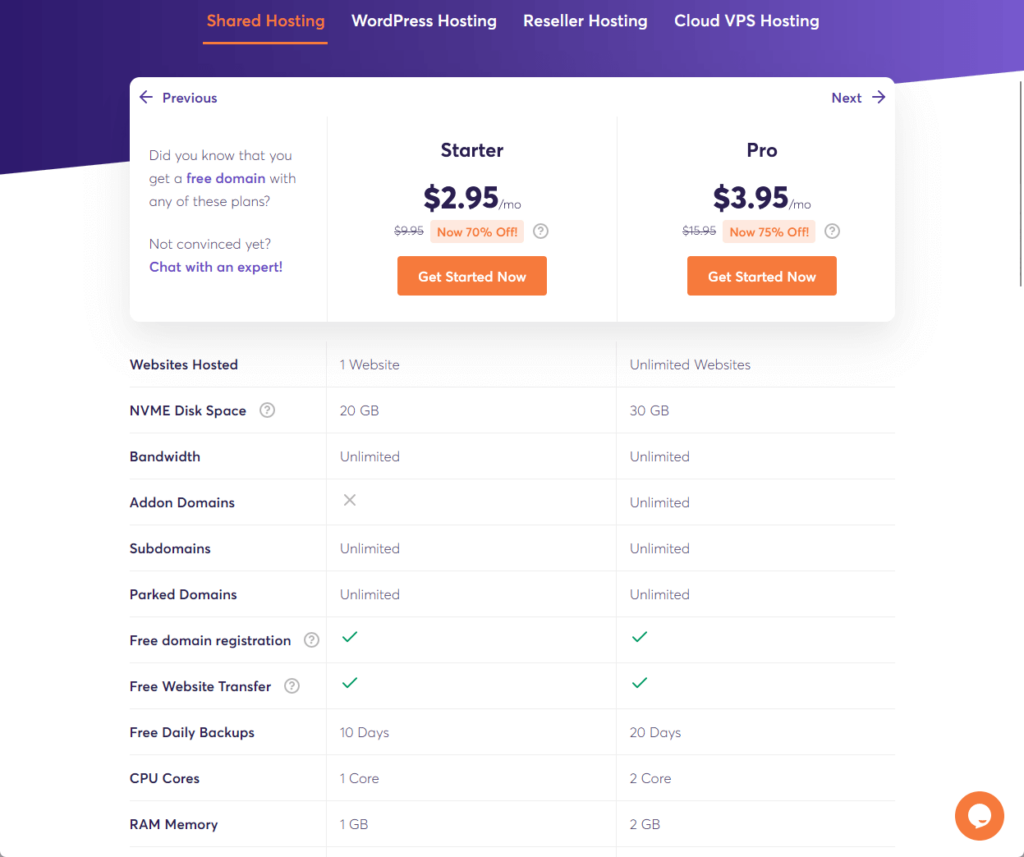Return to the Shared Hosting tab
Viewport: 1024px width, 857px height.
(264, 21)
